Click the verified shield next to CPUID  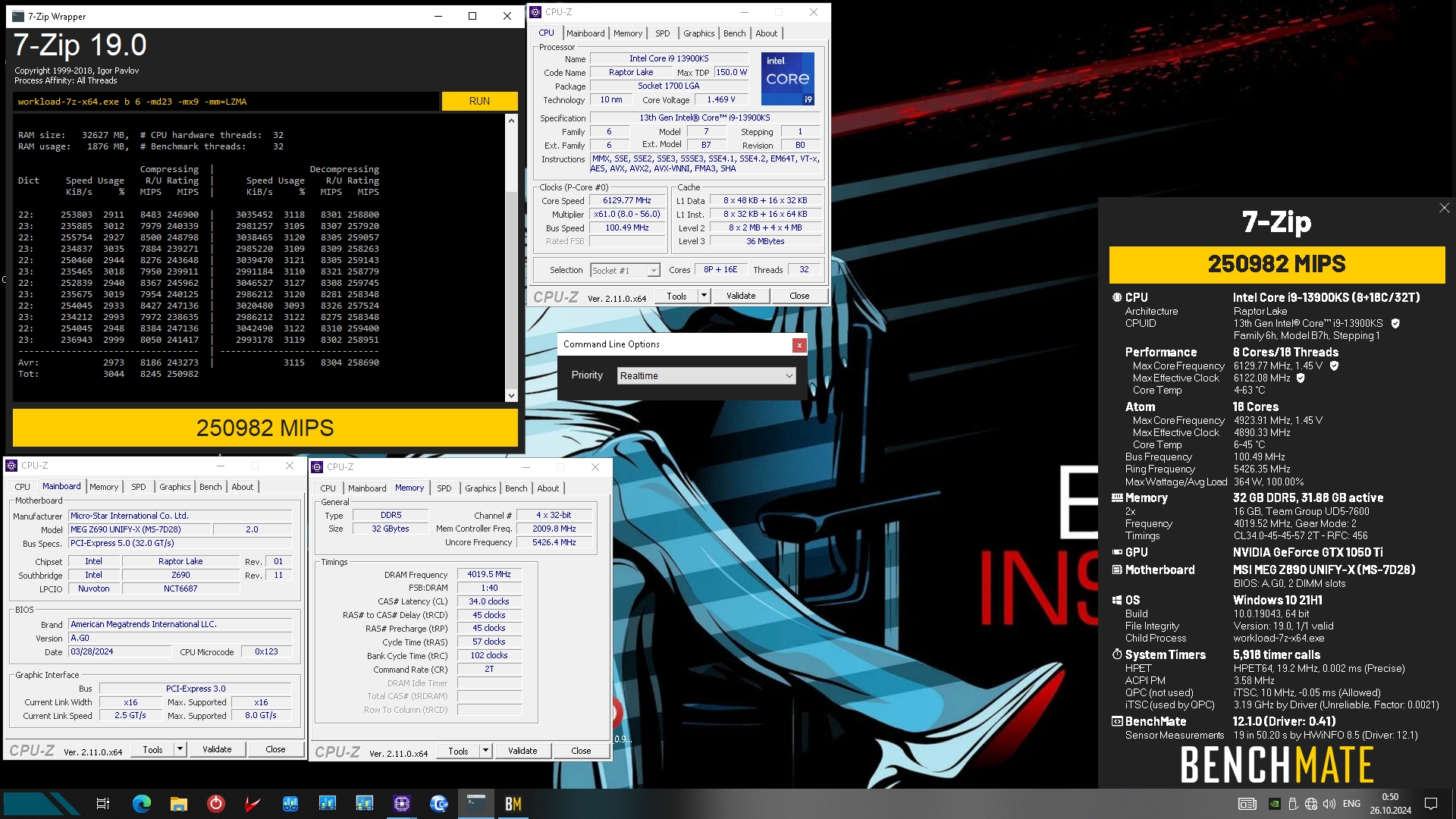pyautogui.click(x=1395, y=323)
